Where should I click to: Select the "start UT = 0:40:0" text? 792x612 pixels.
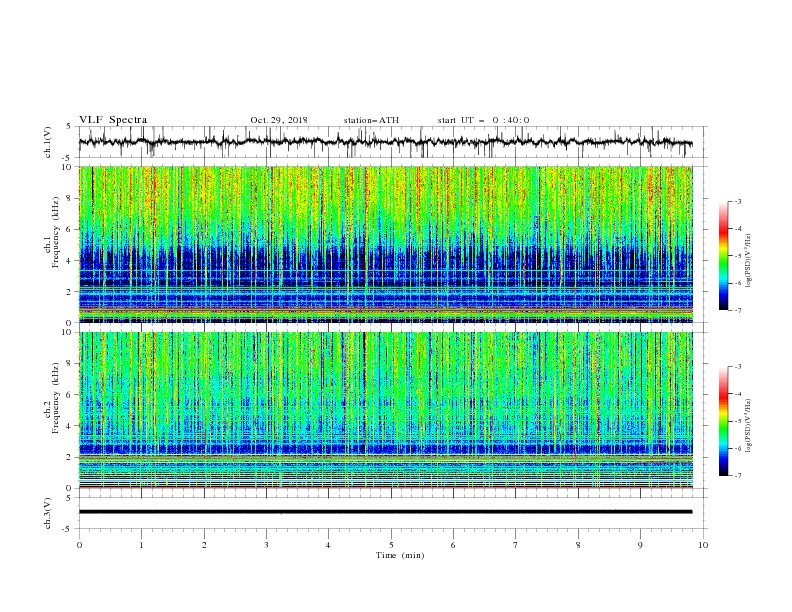pyautogui.click(x=483, y=120)
